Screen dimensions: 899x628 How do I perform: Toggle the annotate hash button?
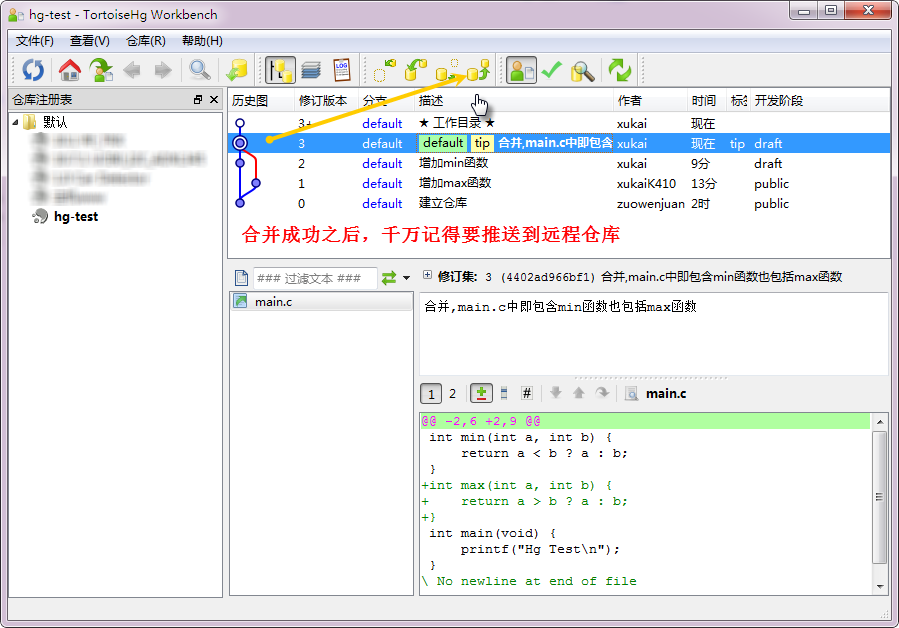click(x=526, y=393)
